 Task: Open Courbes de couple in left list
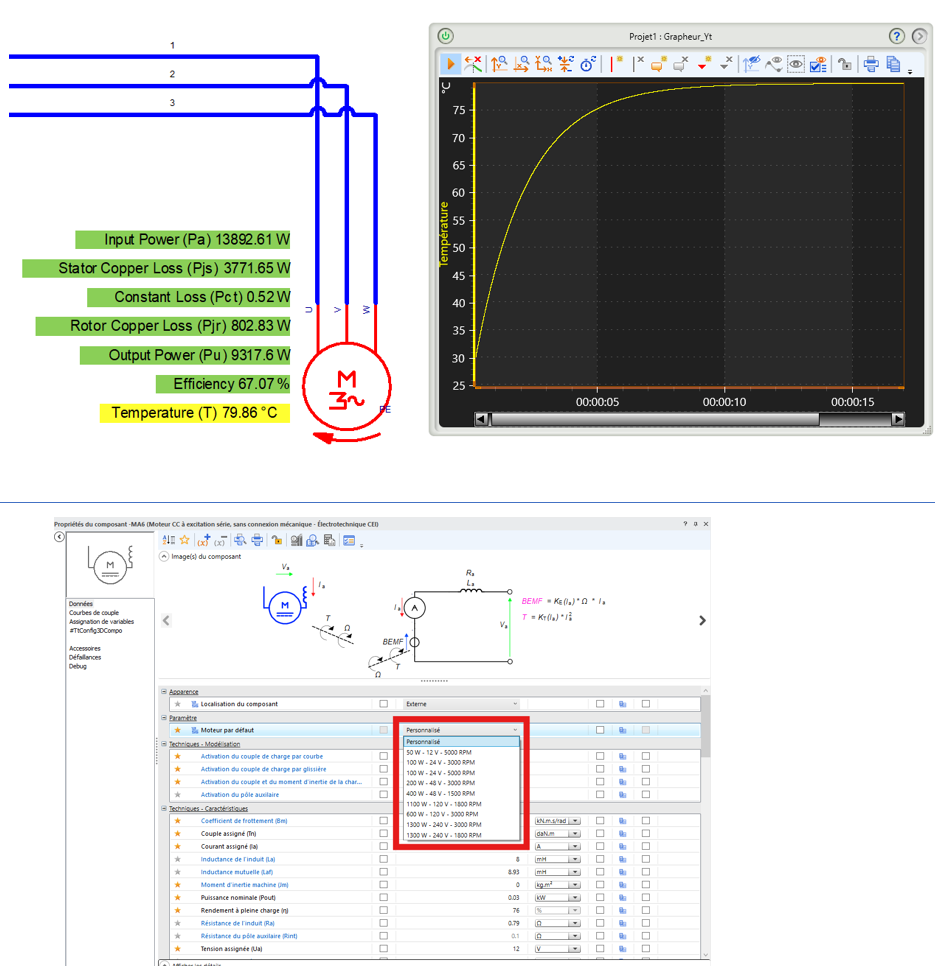pos(94,613)
